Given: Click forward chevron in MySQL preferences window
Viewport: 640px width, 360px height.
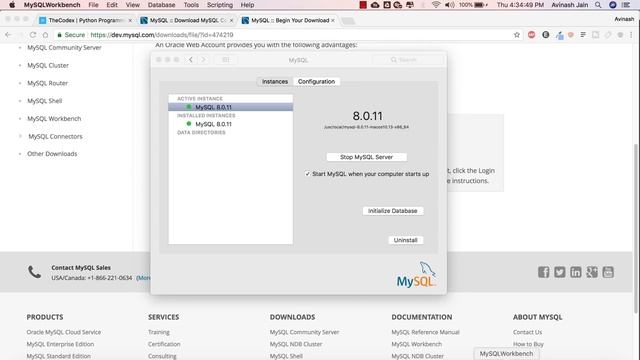Looking at the screenshot, I should 203,60.
